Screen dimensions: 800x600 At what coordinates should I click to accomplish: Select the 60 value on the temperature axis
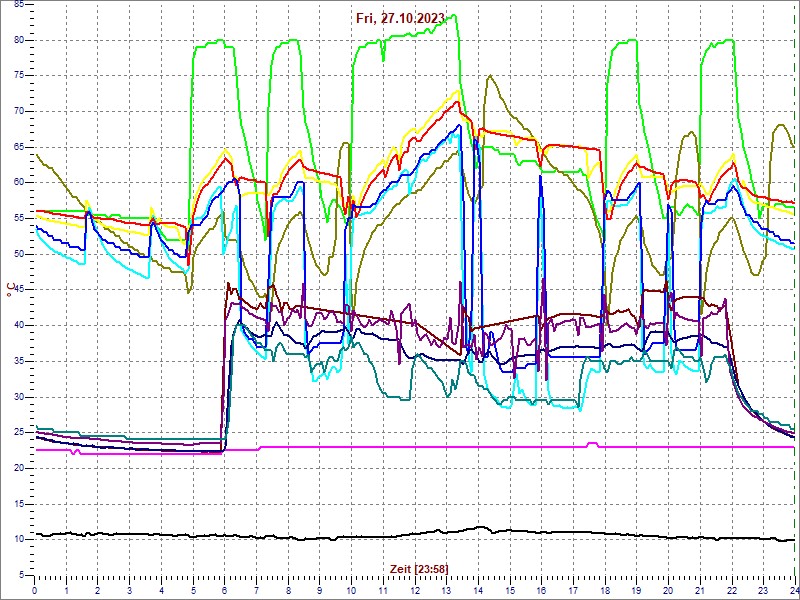(x=19, y=183)
